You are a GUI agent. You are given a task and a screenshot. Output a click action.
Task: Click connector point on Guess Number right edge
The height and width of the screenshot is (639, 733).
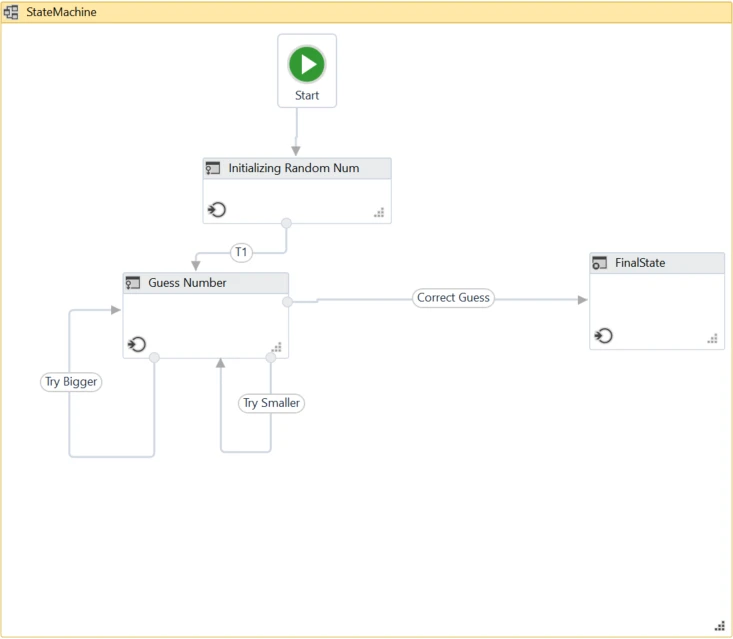287,302
